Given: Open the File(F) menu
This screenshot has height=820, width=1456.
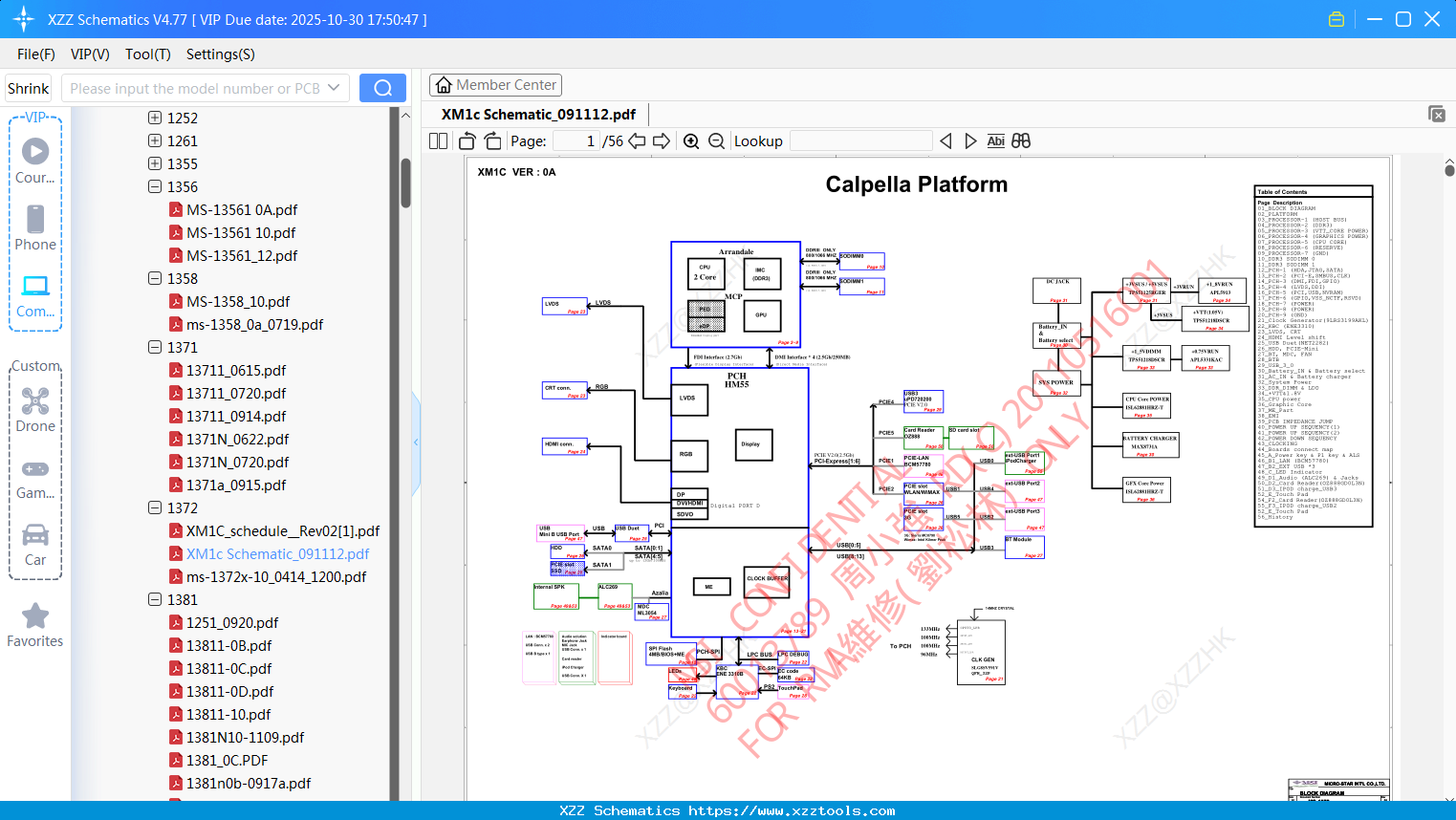Looking at the screenshot, I should tap(36, 54).
